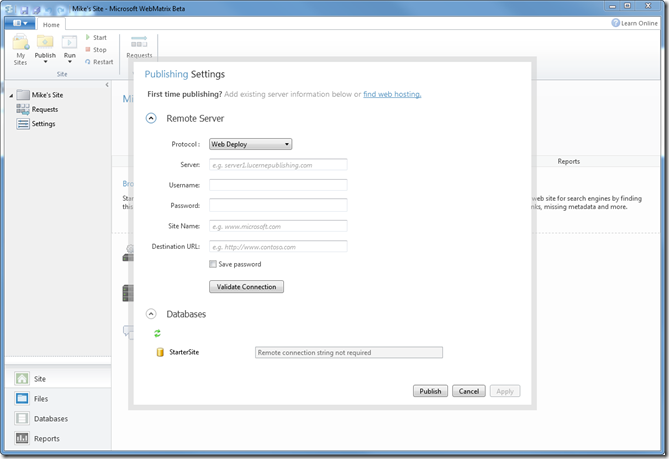Stop the site with Stop
669x459 pixels.
pos(96,49)
